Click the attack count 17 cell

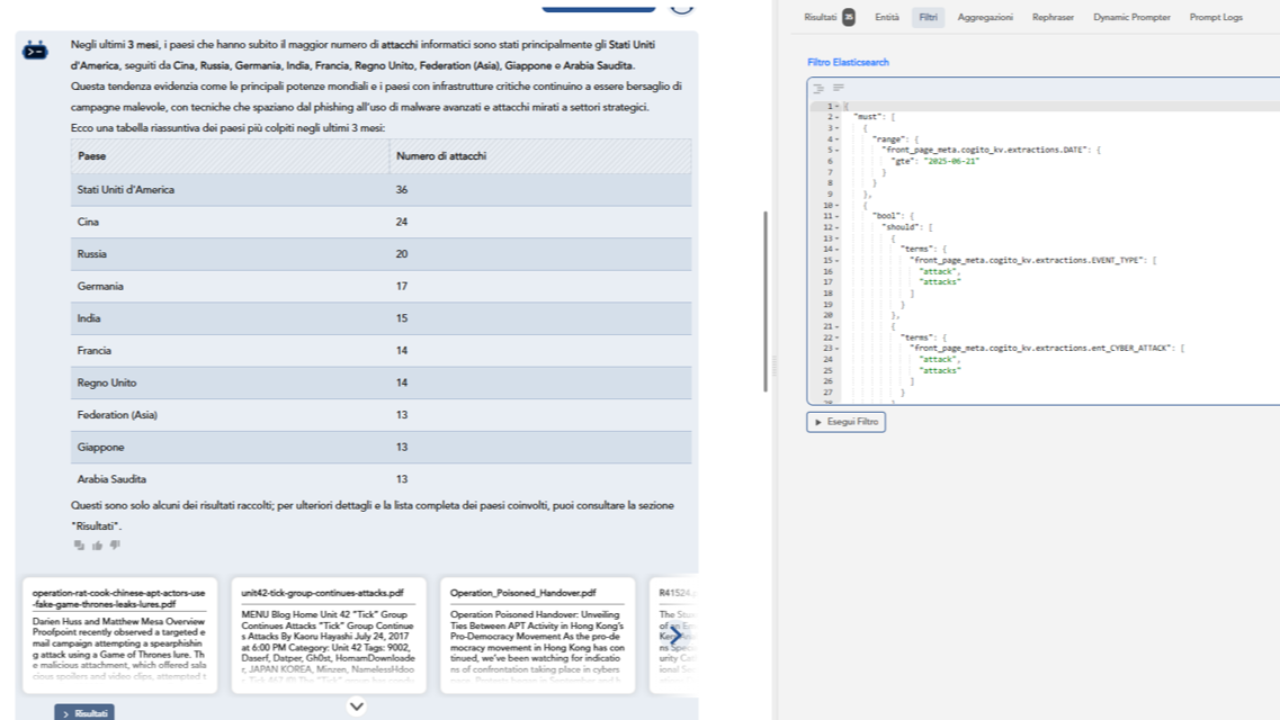540,286
